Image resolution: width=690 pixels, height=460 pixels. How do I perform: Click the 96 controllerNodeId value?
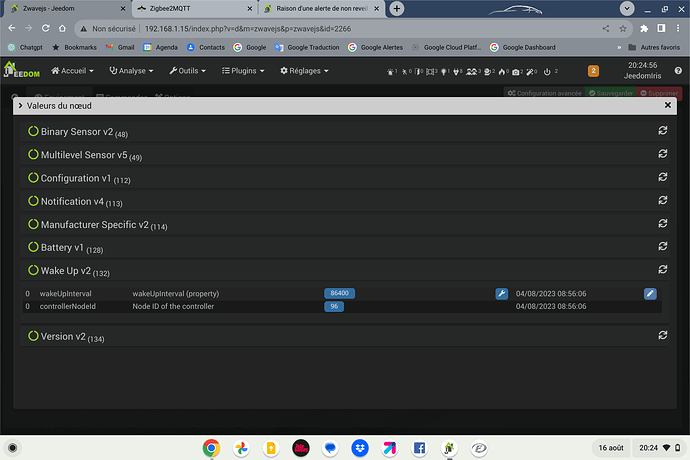(334, 306)
